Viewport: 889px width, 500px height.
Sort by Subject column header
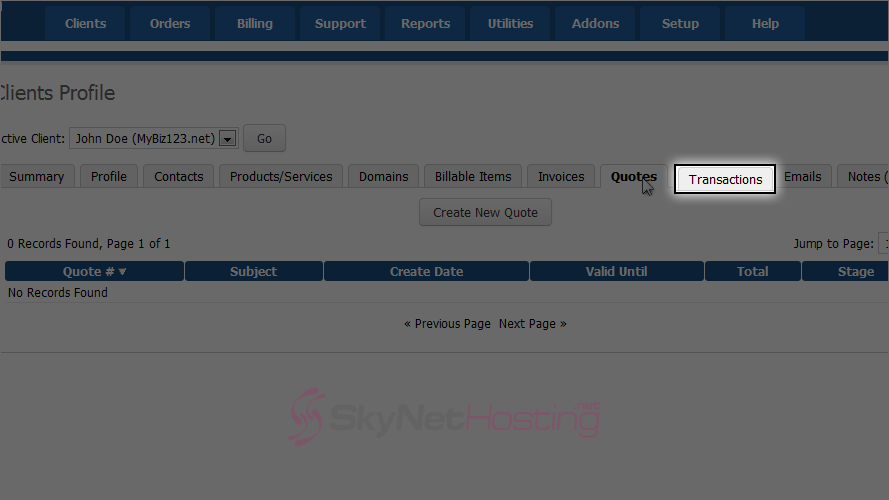(253, 272)
